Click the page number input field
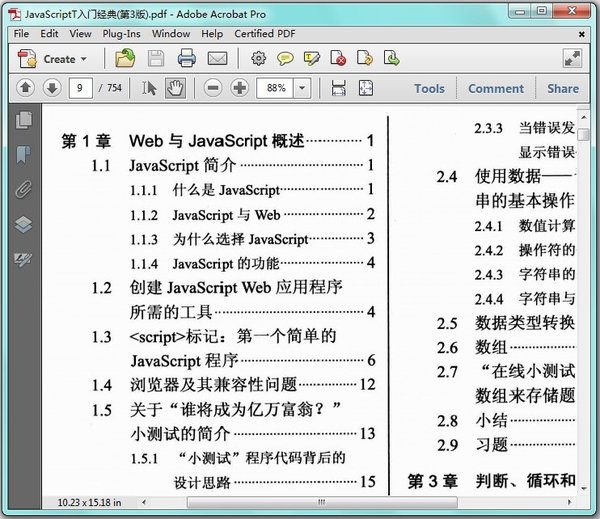600x519 pixels. [x=82, y=88]
